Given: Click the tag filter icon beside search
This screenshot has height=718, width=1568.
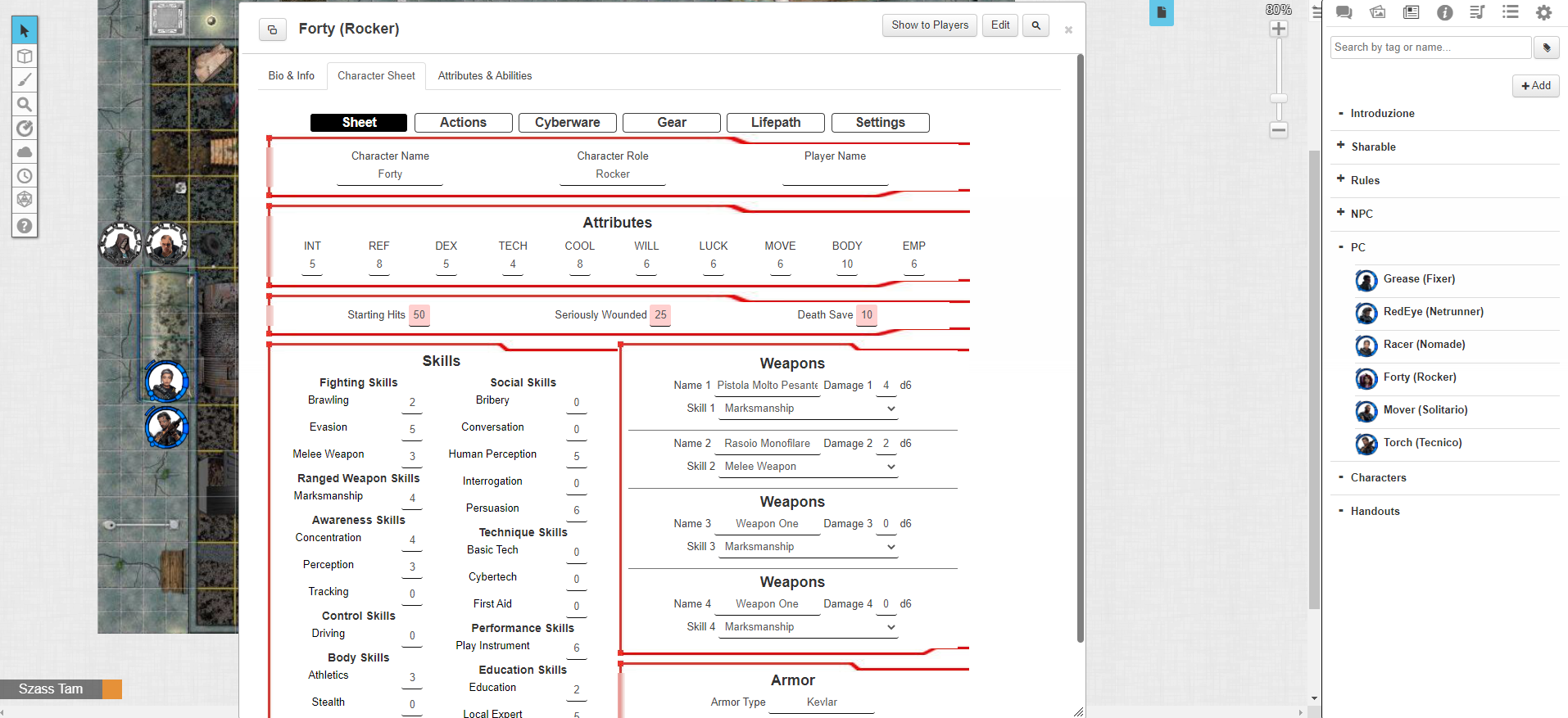Looking at the screenshot, I should coord(1547,47).
